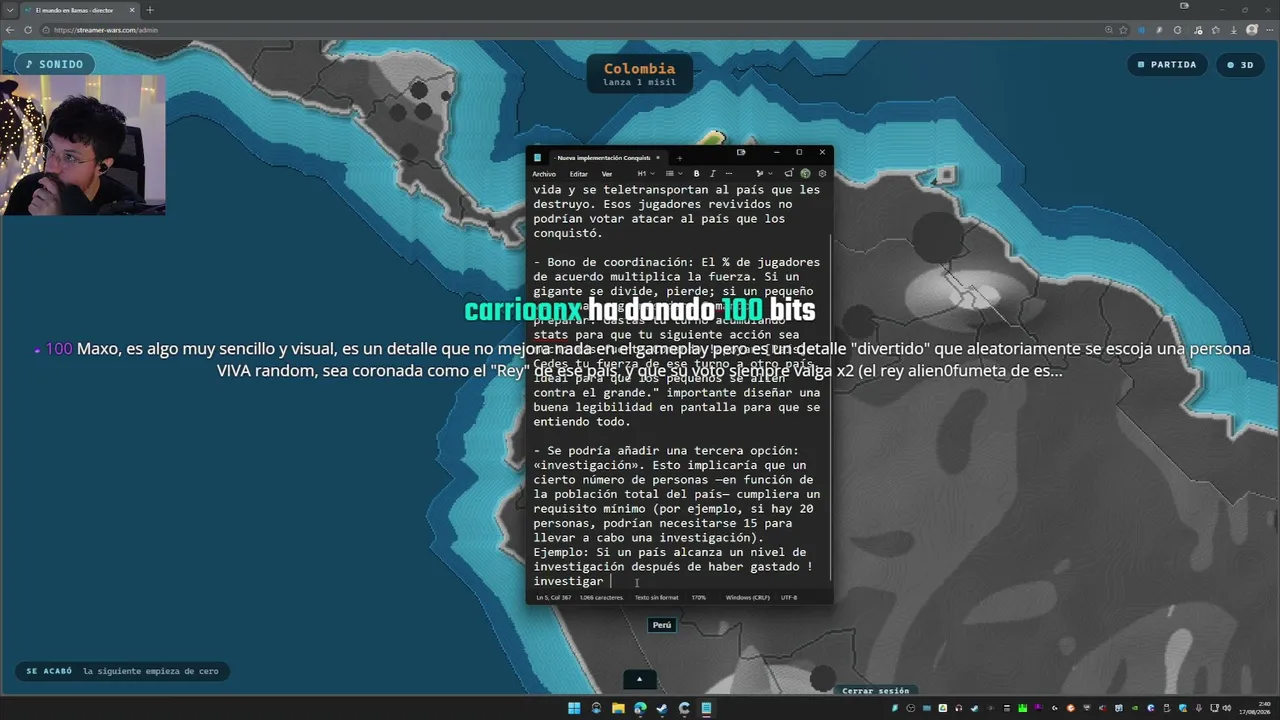Click the carrioonx donation alert text
The height and width of the screenshot is (720, 1280).
point(639,310)
